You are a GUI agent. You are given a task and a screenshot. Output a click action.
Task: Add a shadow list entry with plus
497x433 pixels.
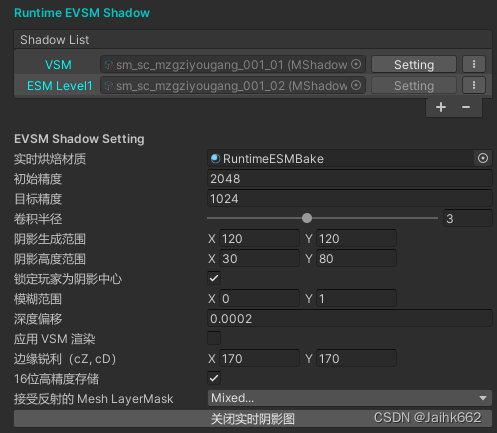(x=441, y=107)
